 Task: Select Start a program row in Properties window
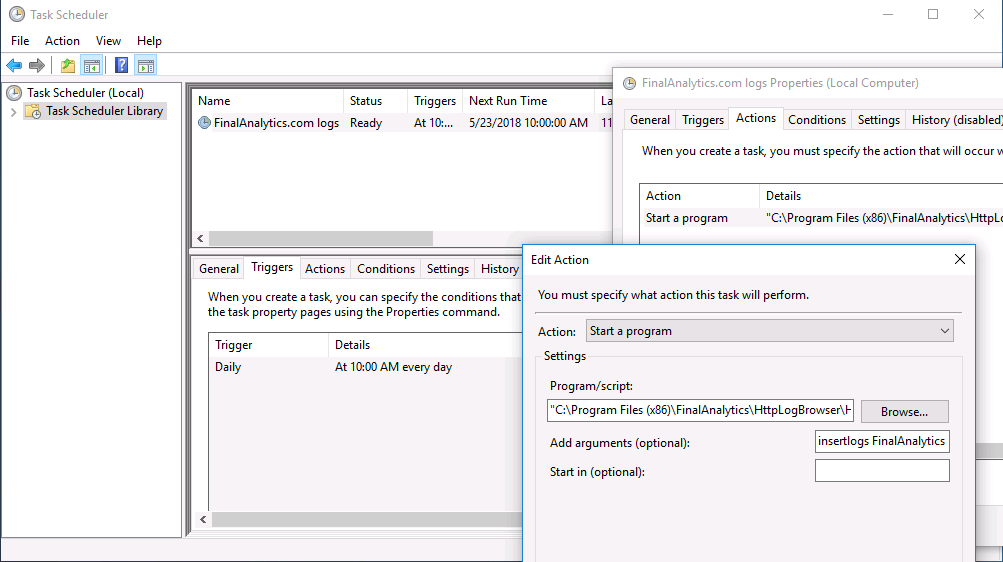coord(821,218)
